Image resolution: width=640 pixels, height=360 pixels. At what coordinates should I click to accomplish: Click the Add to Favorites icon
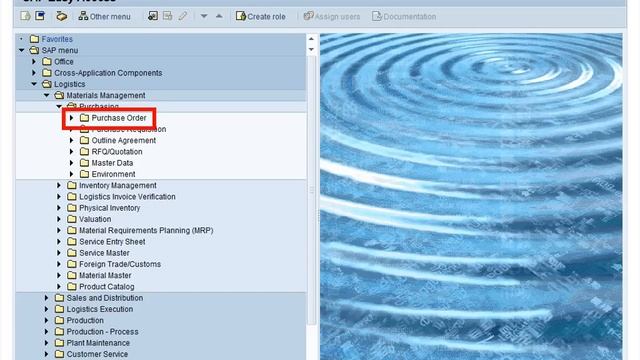[x=153, y=16]
